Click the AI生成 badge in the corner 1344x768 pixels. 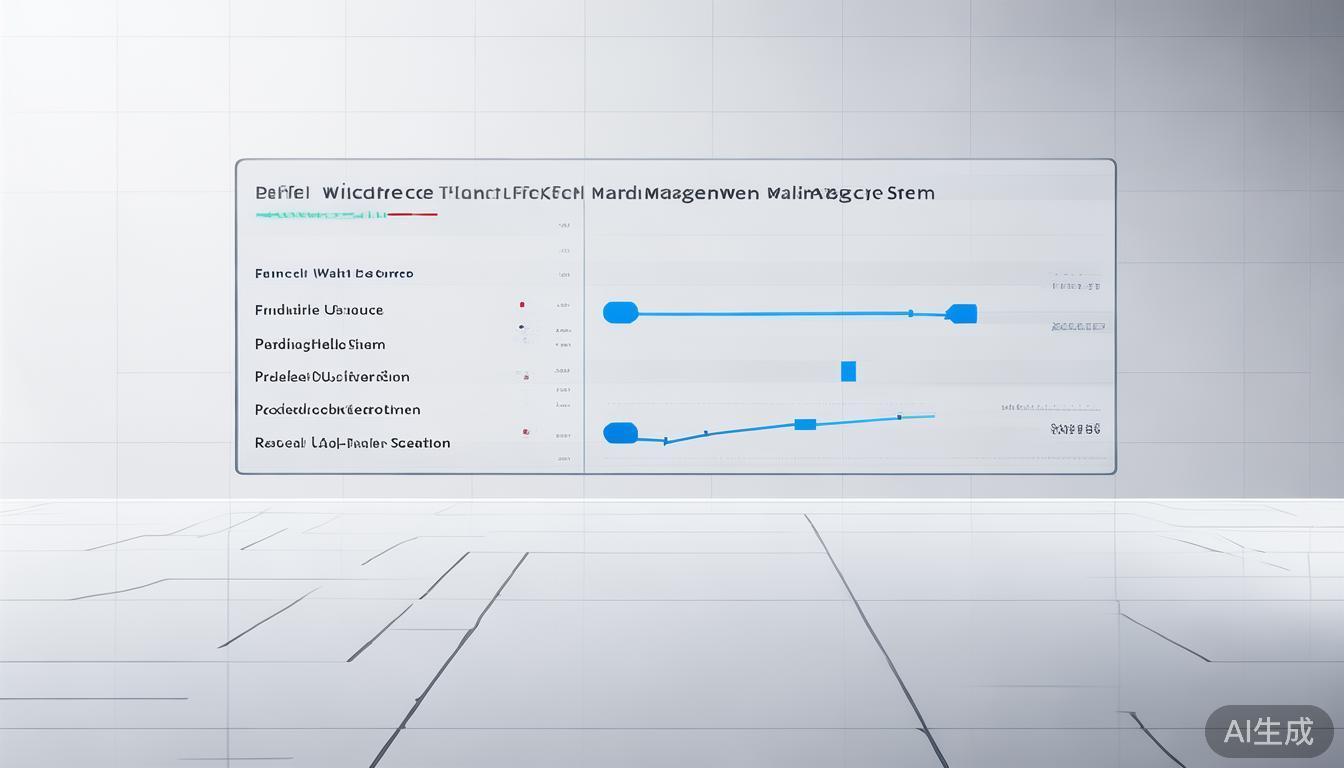[x=1268, y=731]
